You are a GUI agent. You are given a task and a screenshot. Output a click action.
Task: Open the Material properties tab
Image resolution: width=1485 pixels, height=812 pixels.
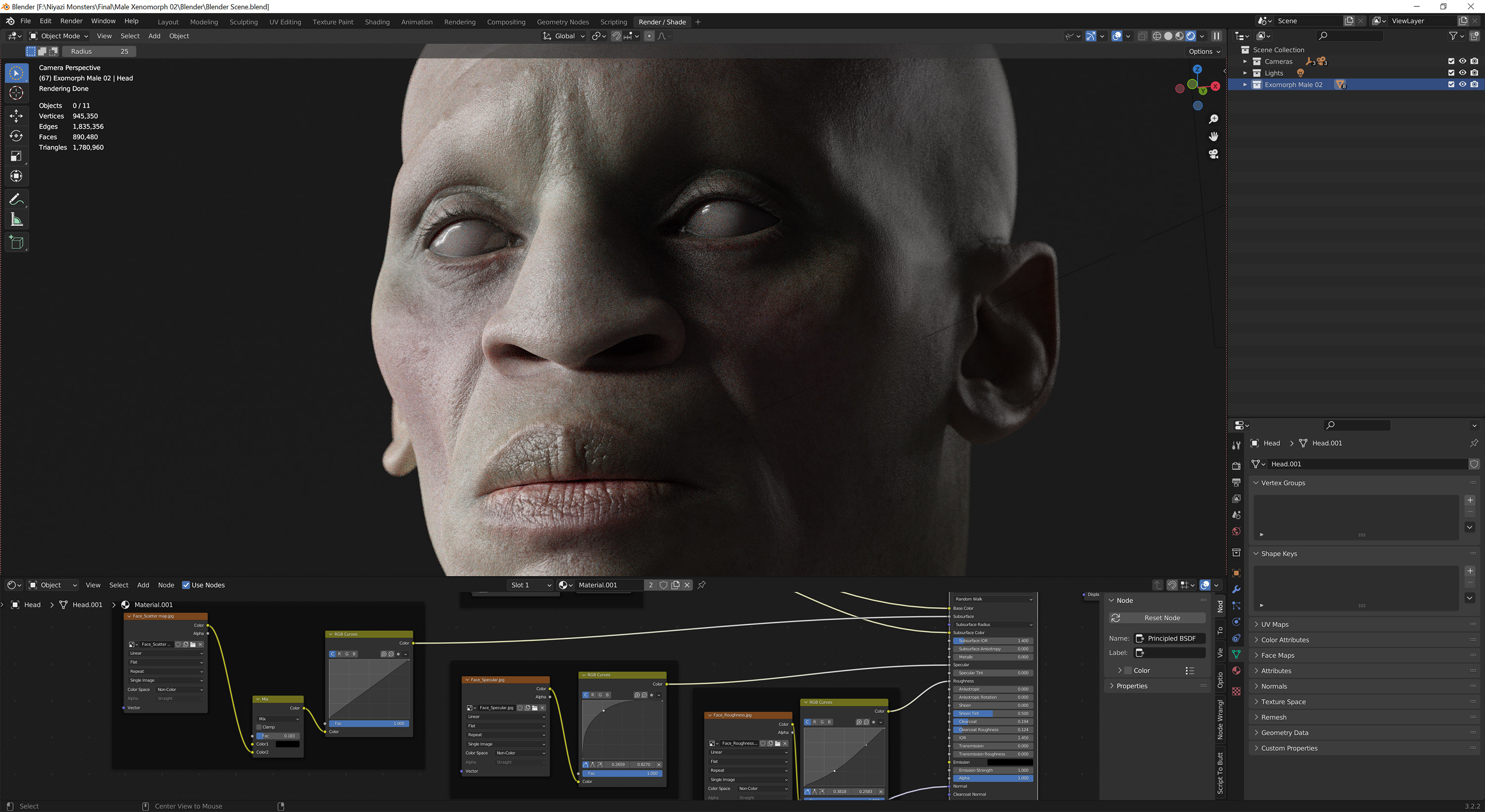(x=1236, y=670)
